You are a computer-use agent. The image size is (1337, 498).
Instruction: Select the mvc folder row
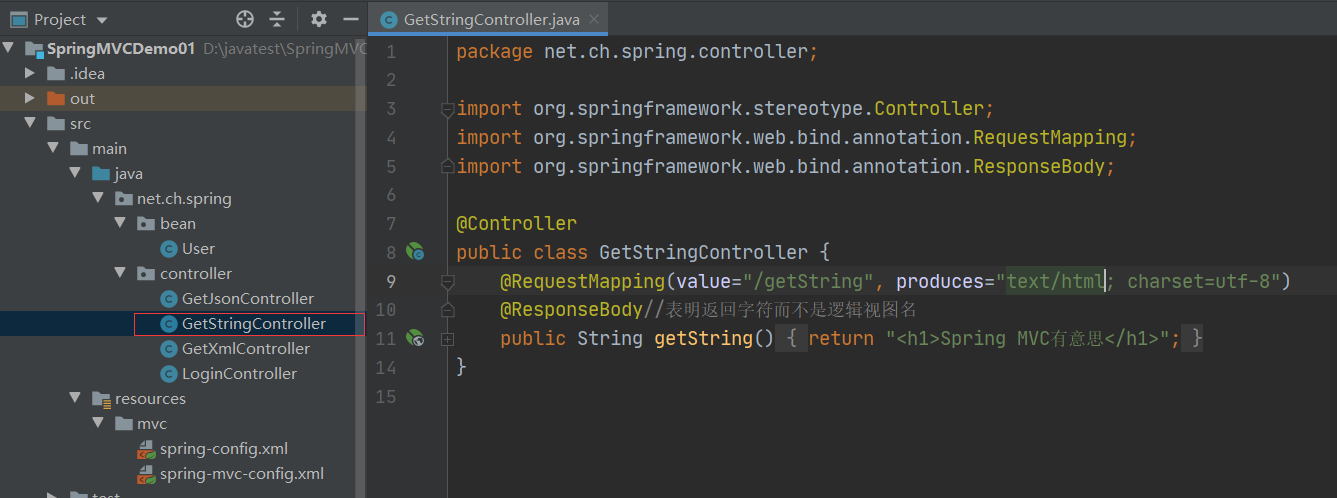183,423
